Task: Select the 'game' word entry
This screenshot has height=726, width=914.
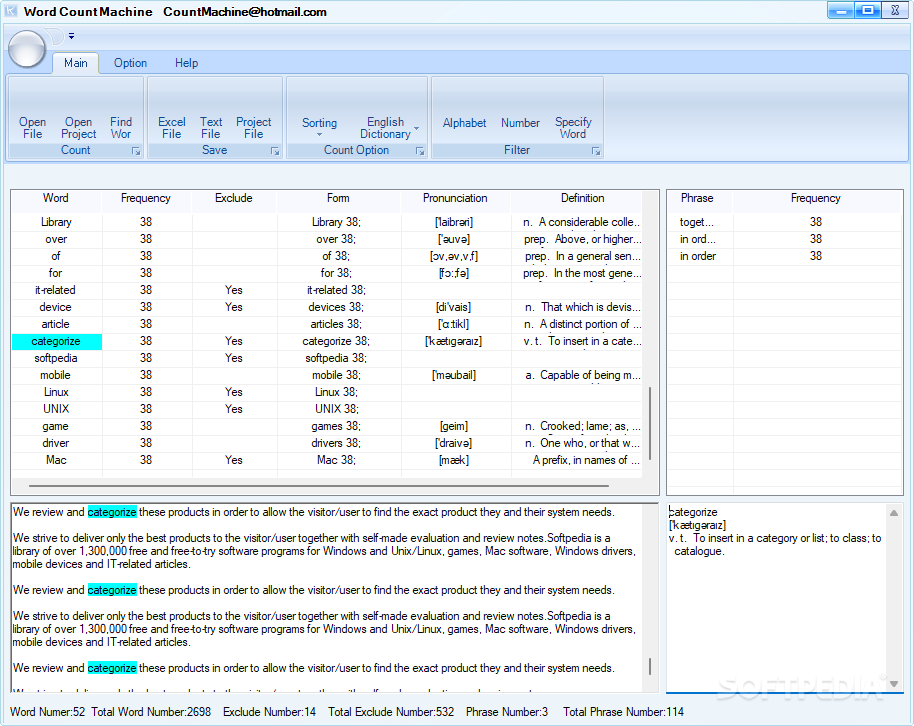Action: coord(56,426)
